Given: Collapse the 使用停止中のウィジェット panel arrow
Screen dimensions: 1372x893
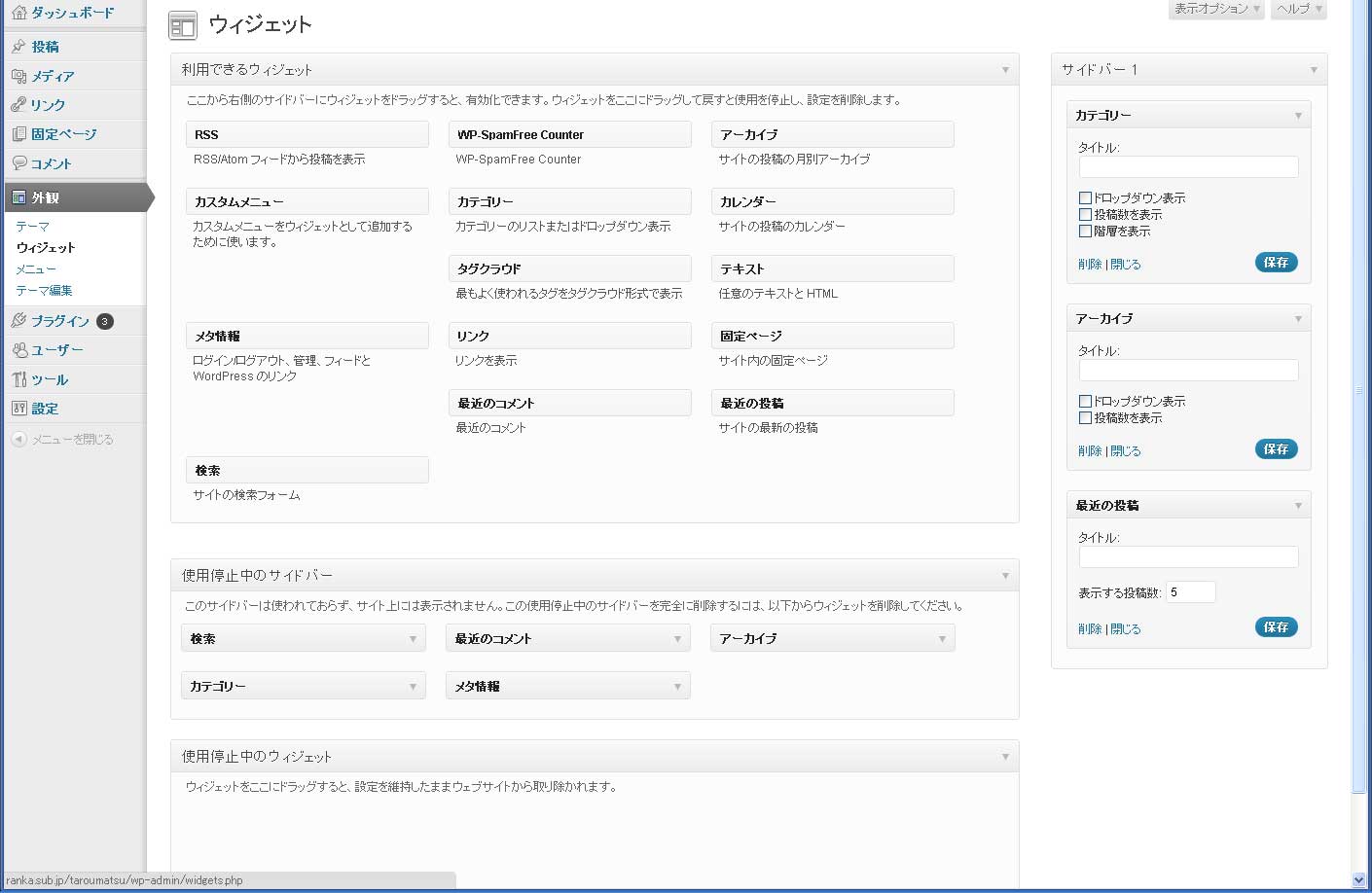Looking at the screenshot, I should (1005, 757).
